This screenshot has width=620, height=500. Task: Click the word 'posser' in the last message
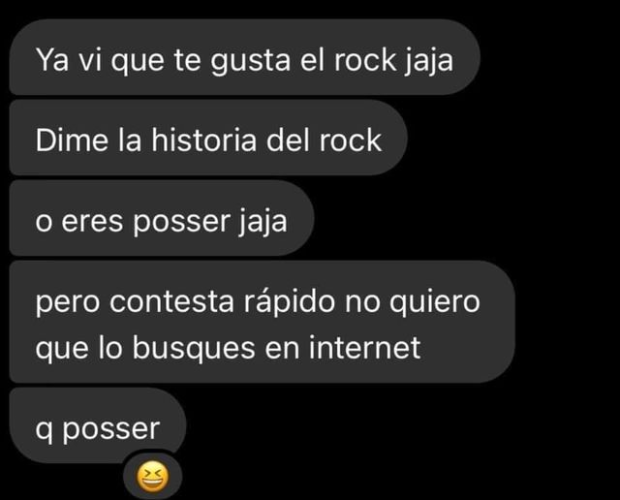coord(111,431)
